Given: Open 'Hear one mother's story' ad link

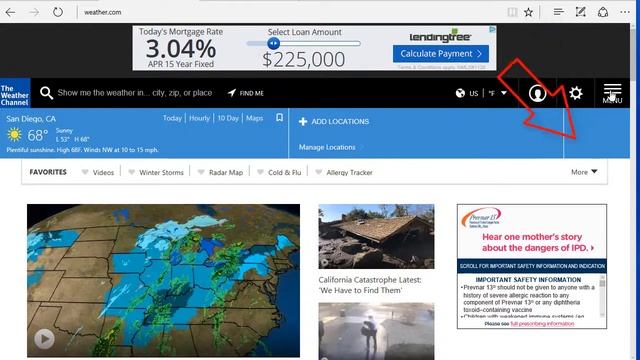Looking at the screenshot, I should coord(538,242).
